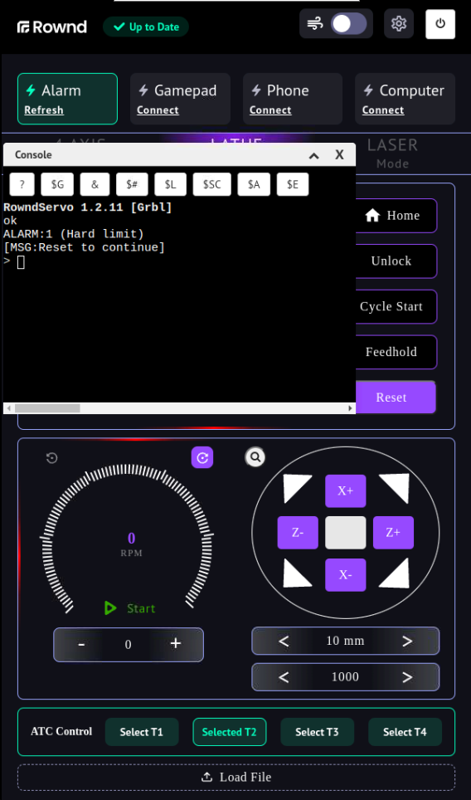Click the console horizontal scrollbar thumb
Viewport: 471px width, 800px height.
click(47, 408)
